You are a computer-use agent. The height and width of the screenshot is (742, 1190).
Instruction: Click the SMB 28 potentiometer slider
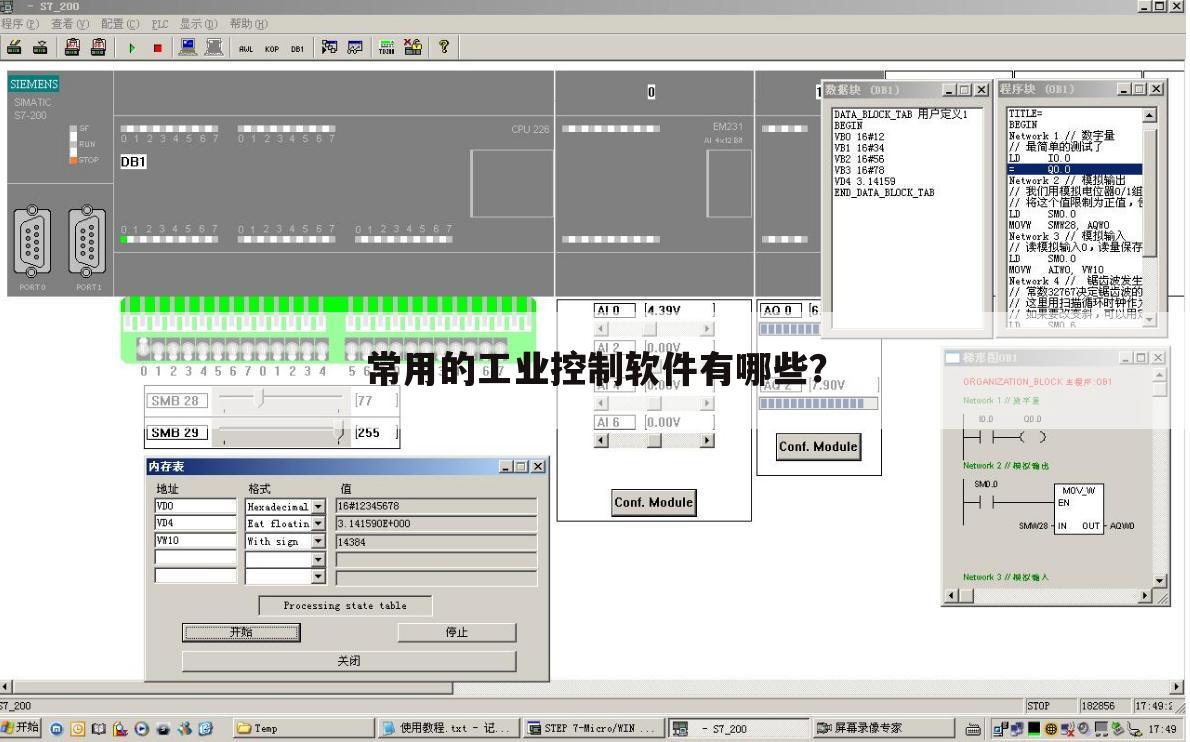pyautogui.click(x=261, y=400)
